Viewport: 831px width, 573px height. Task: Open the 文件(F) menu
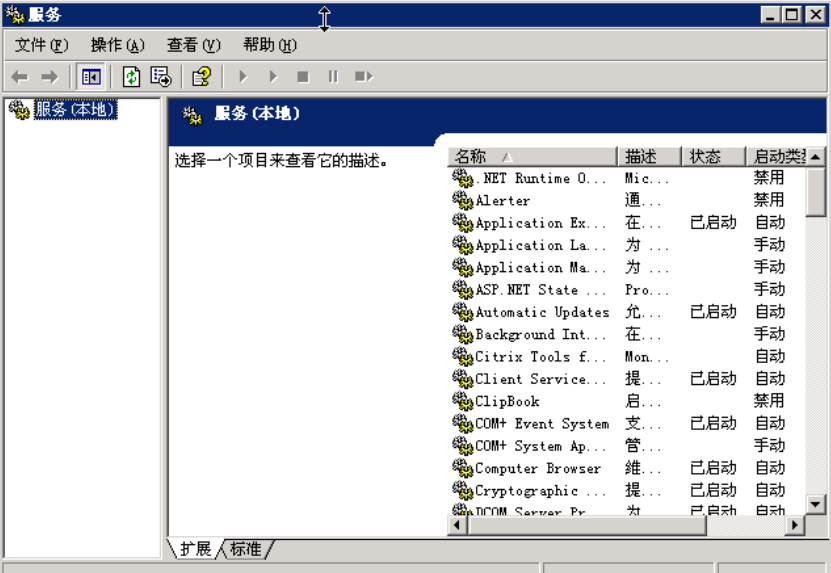pyautogui.click(x=41, y=45)
